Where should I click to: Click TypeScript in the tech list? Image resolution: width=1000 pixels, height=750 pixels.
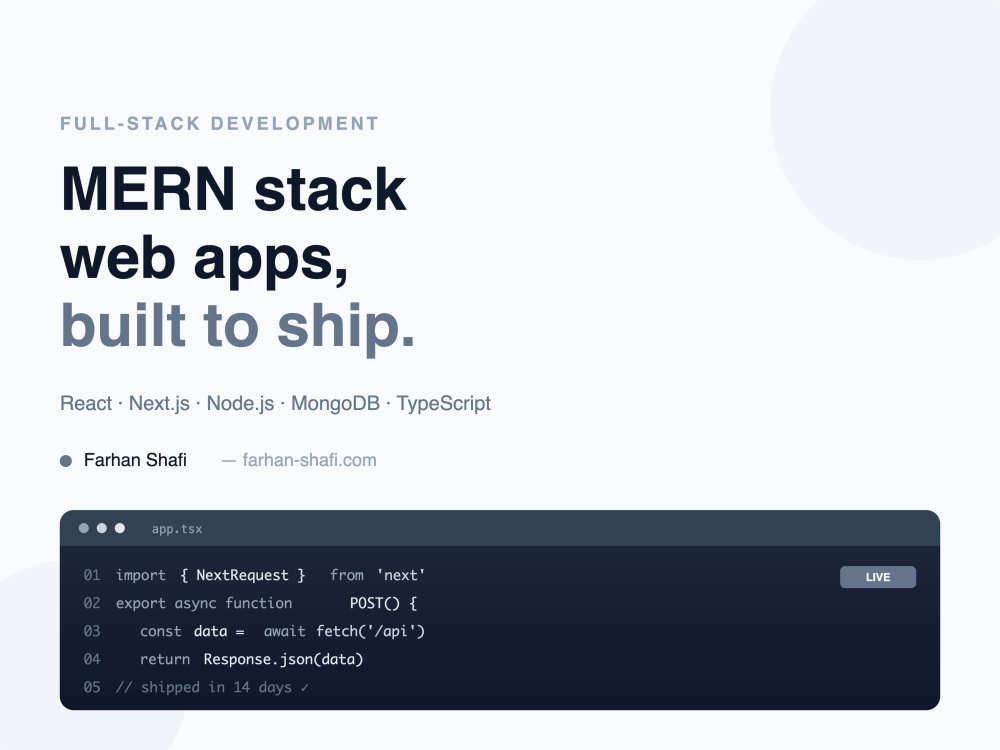[x=444, y=404]
